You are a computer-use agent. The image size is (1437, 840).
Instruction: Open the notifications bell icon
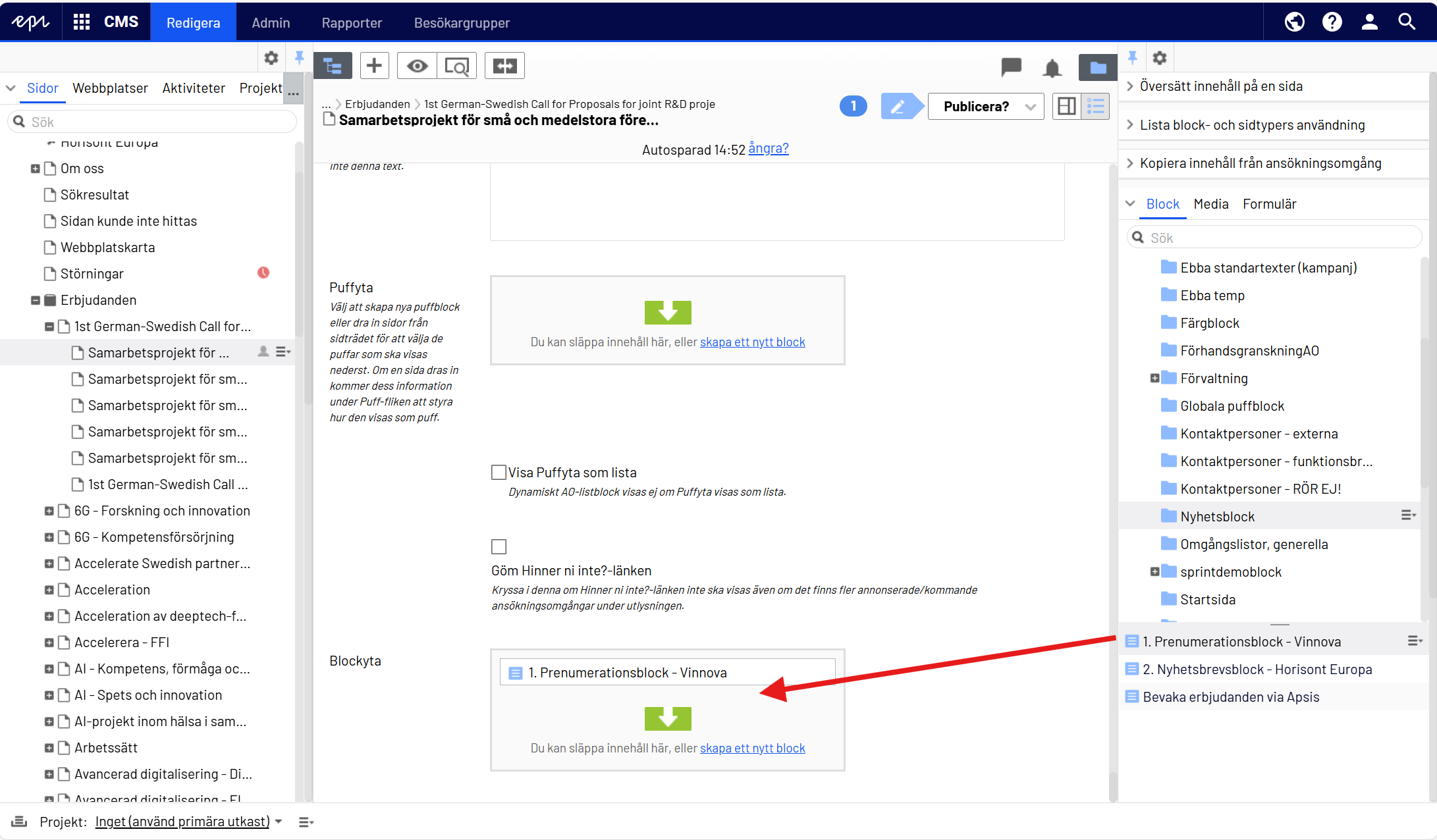pyautogui.click(x=1052, y=67)
